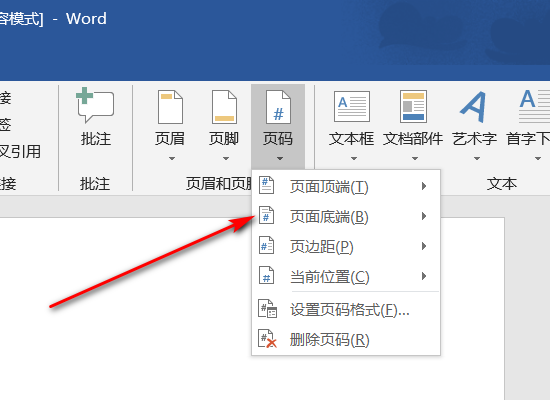The image size is (550, 400).
Task: Collapse the dropdown arrow under 页码
Action: (x=280, y=159)
